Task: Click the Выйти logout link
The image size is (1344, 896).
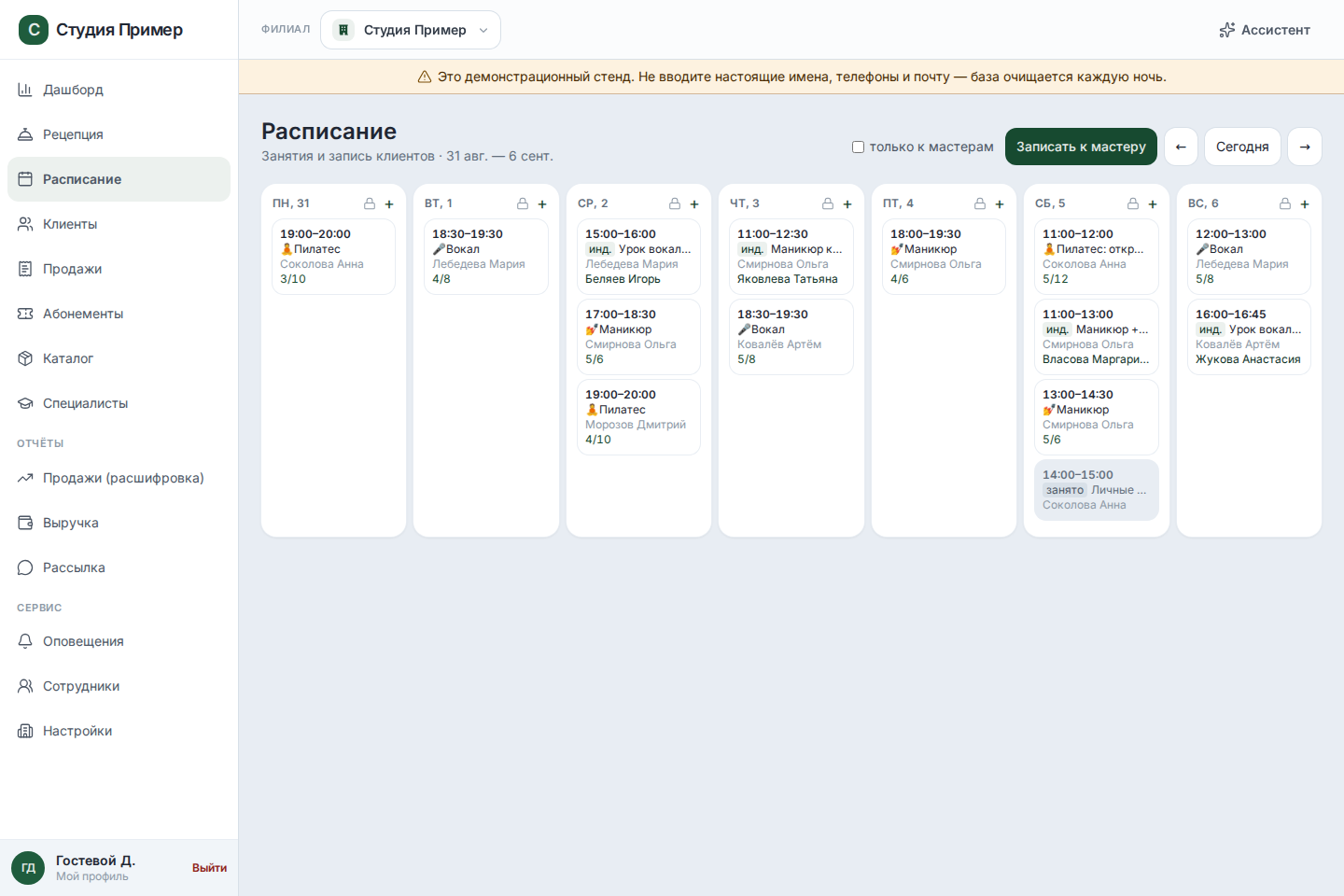Action: 209,868
